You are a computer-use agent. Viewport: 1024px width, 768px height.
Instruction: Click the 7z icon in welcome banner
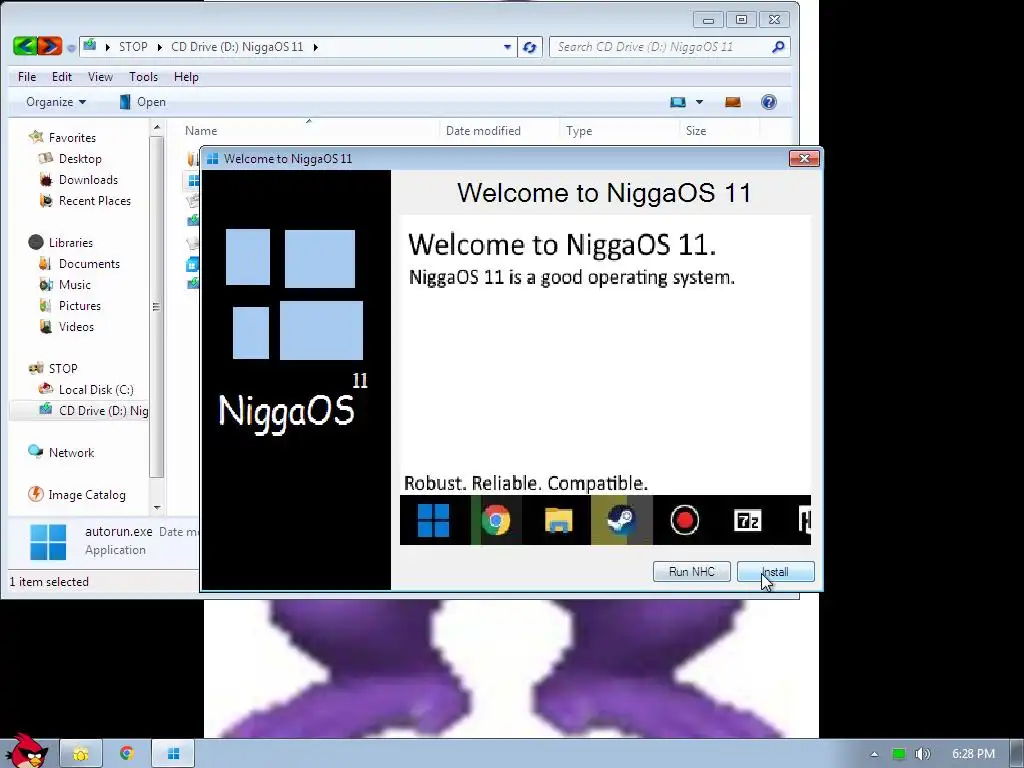tap(747, 520)
